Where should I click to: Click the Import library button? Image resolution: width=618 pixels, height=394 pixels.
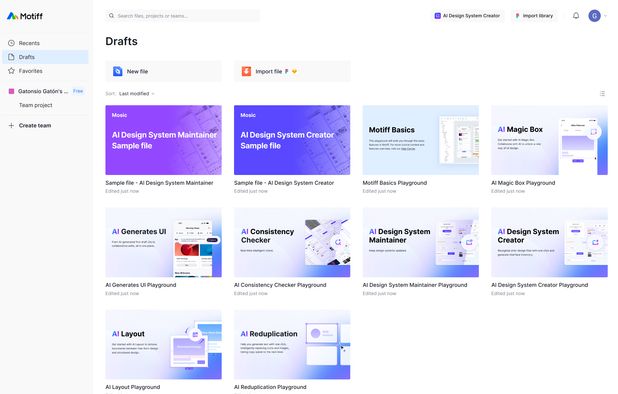(534, 16)
